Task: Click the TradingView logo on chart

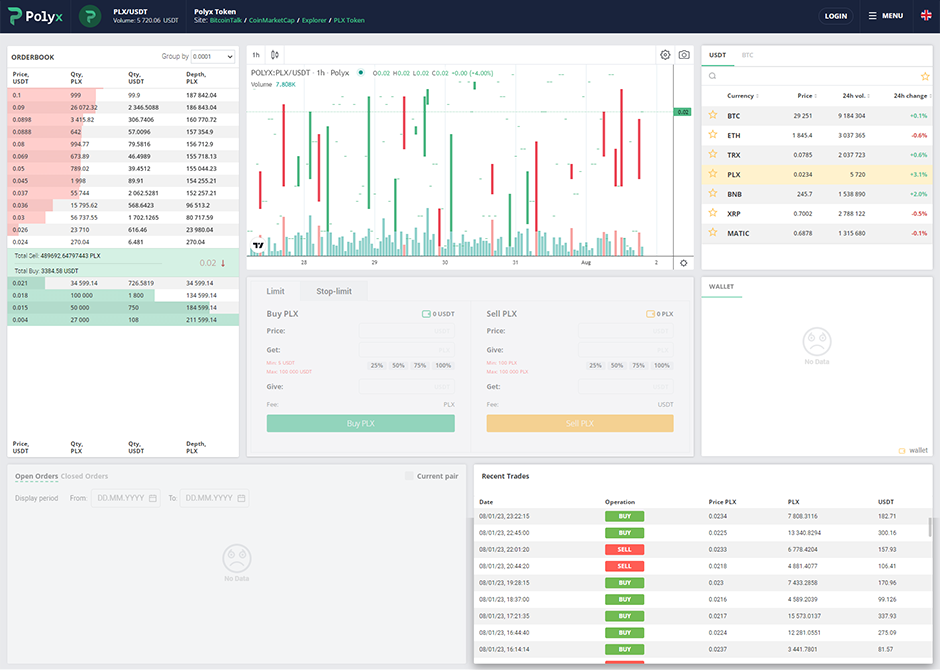Action: [258, 245]
